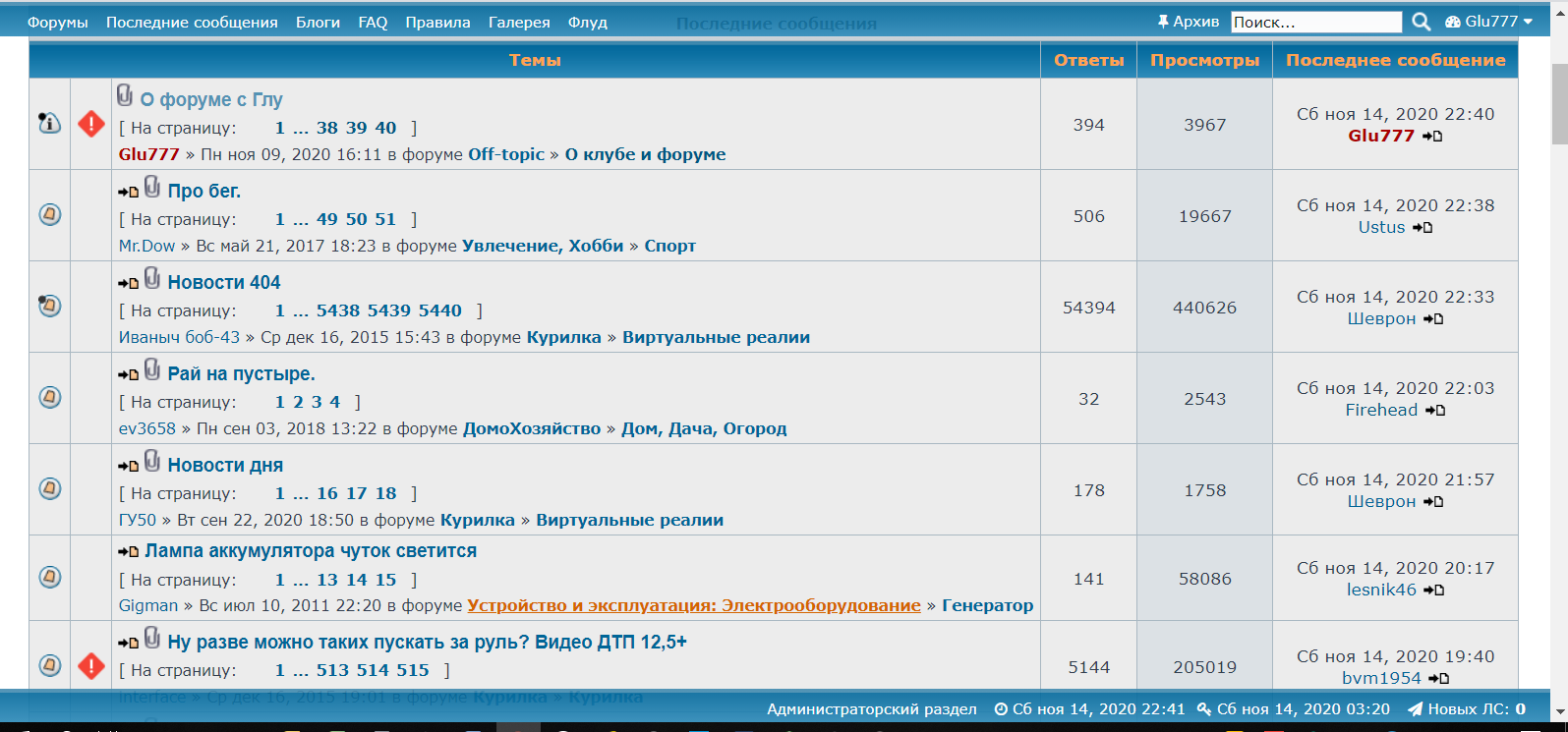Image resolution: width=1568 pixels, height=732 pixels.
Task: Open author profile 'Иваныч 6об-43'
Action: point(179,337)
